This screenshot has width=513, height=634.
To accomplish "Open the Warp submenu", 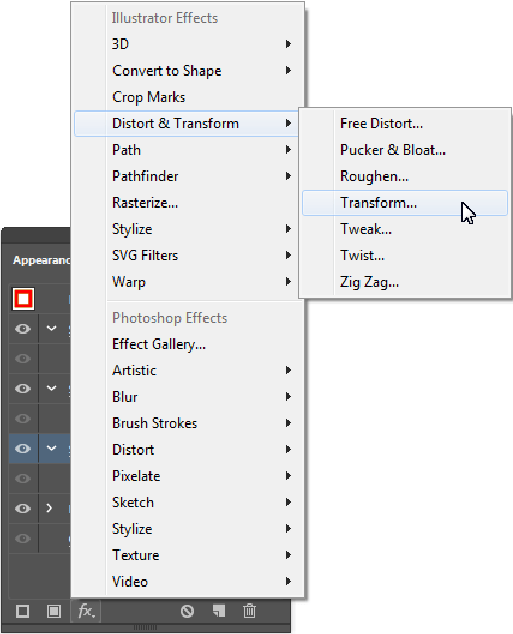I will click(187, 282).
